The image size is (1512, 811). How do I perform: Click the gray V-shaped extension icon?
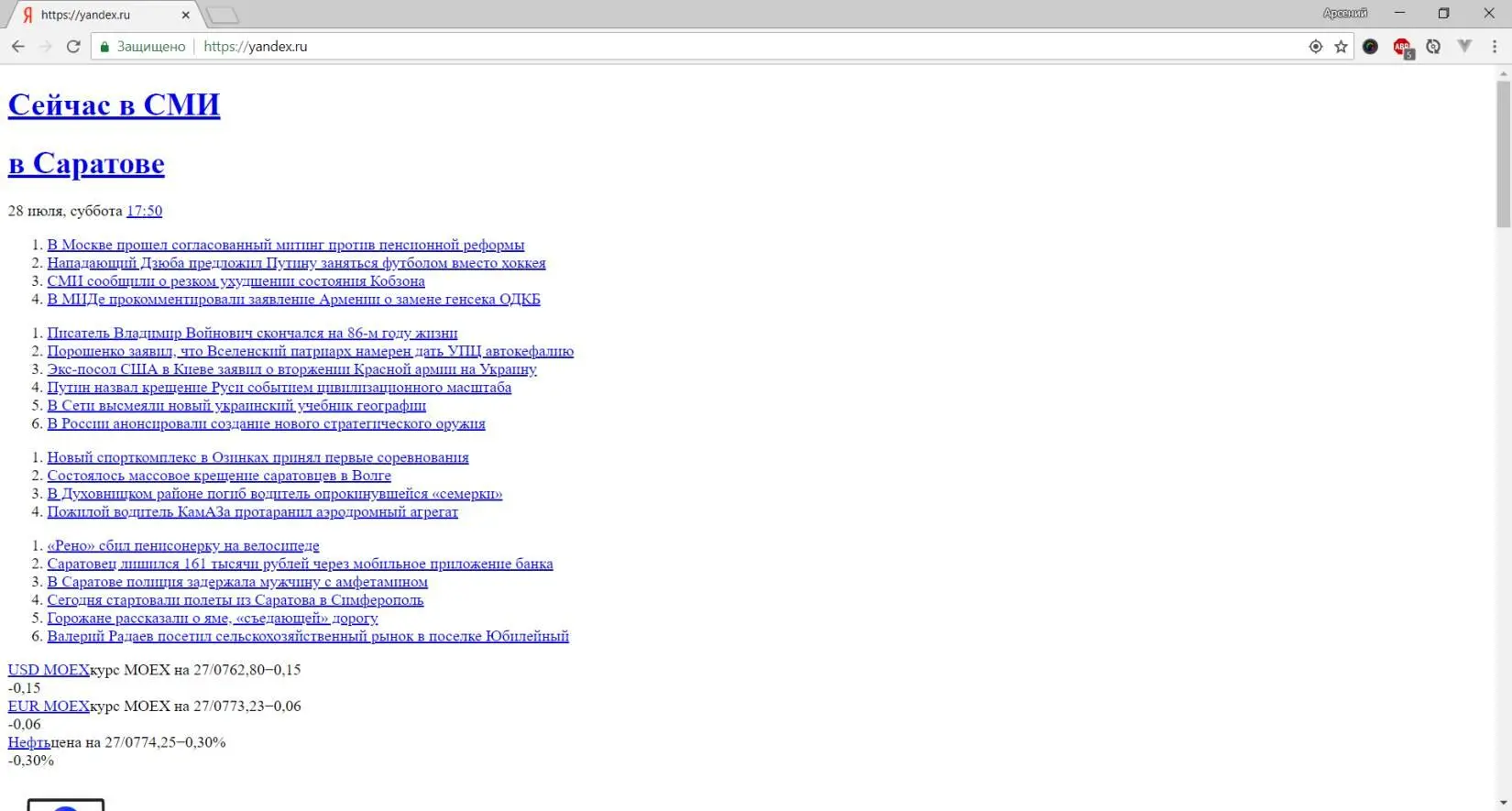[x=1464, y=47]
